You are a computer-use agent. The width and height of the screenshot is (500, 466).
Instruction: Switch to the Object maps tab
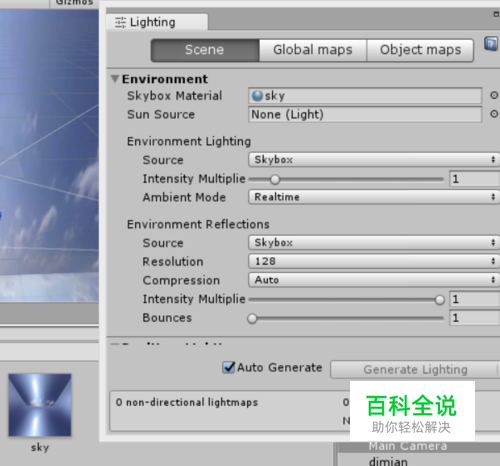(420, 50)
